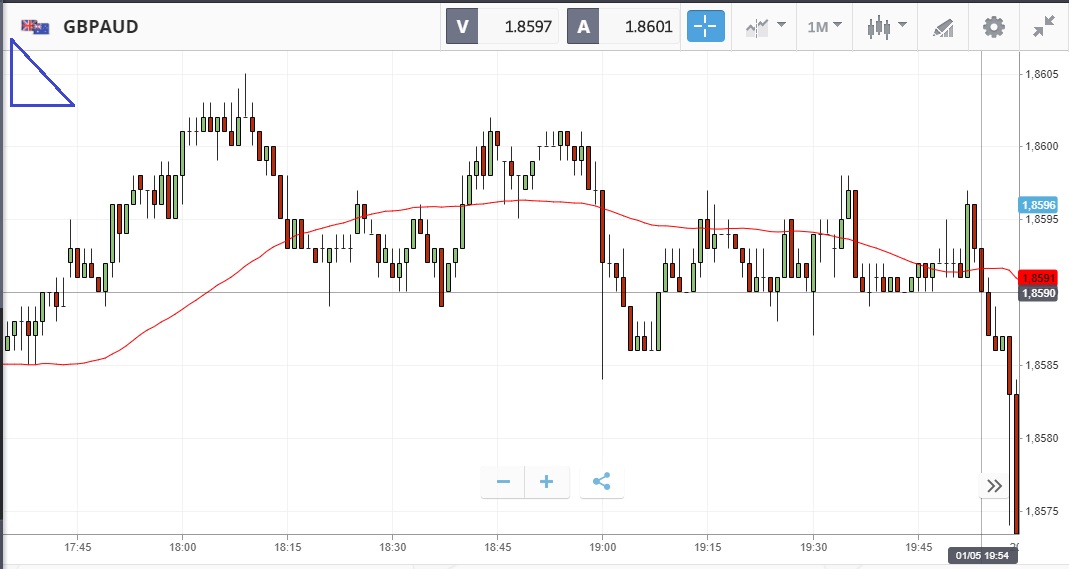This screenshot has height=569, width=1069.
Task: Click the GBPAUD symbol name
Action: tap(100, 27)
